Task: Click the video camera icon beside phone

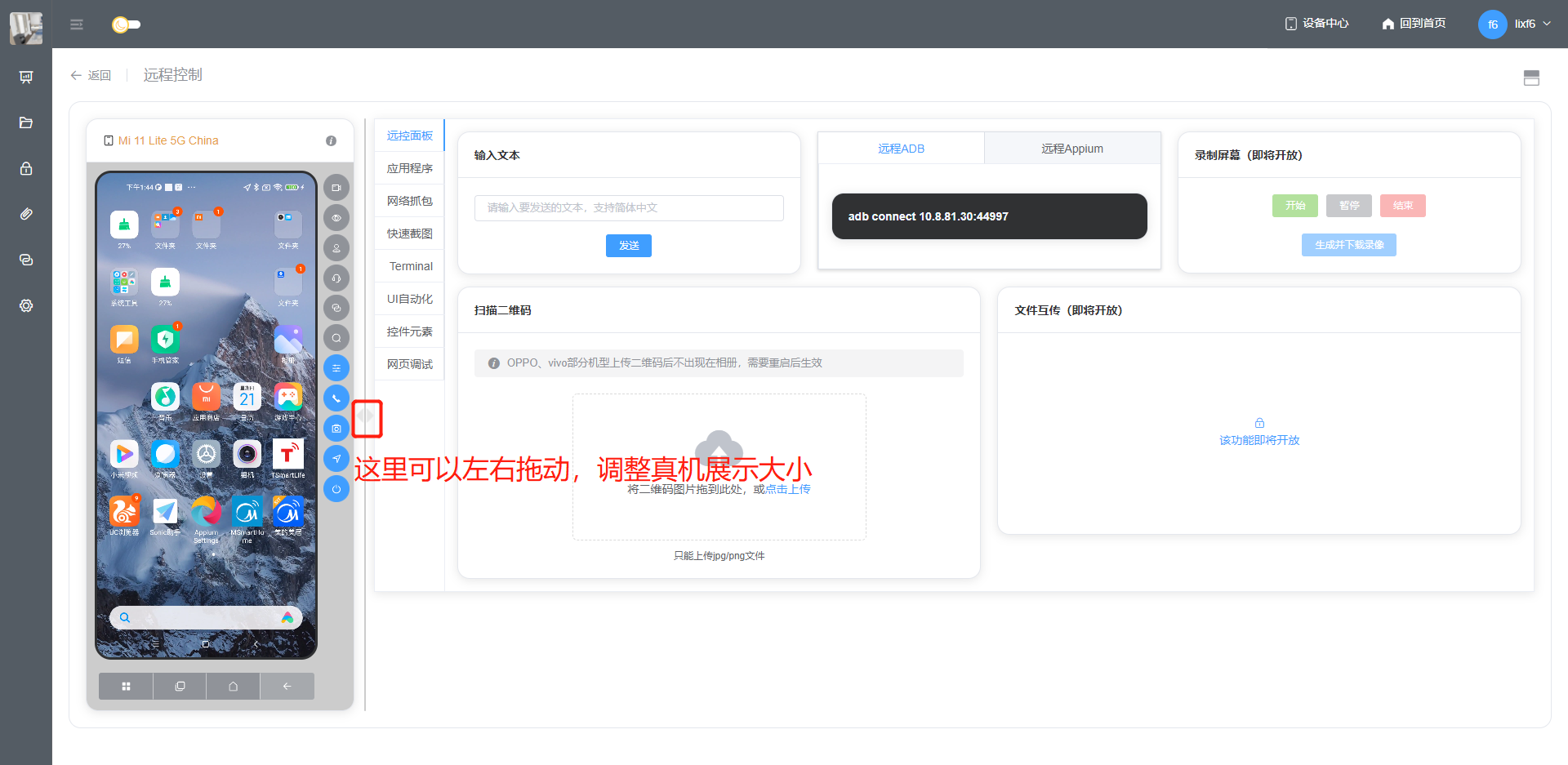Action: (336, 188)
